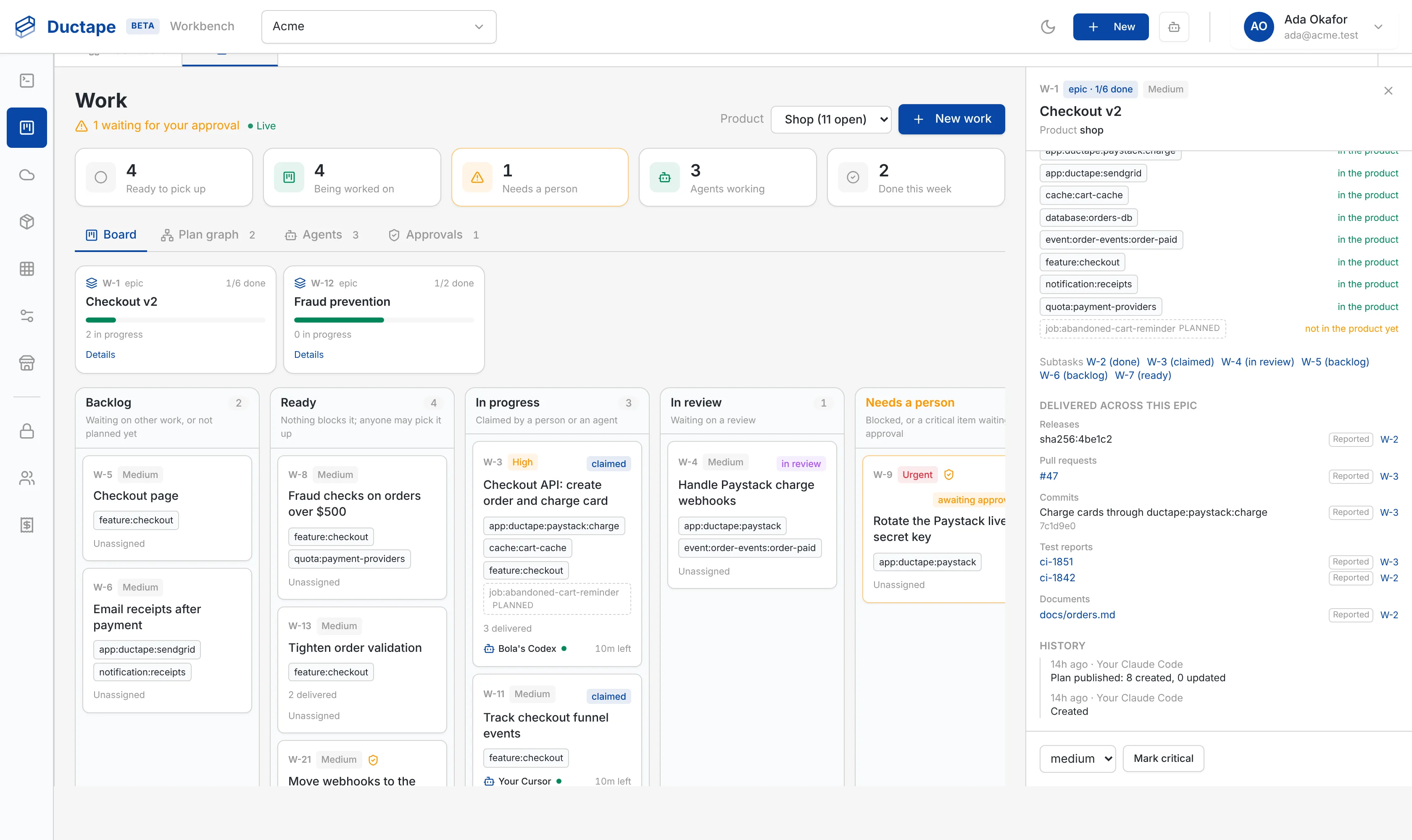Click Mark critical button
The height and width of the screenshot is (840, 1412).
(x=1163, y=759)
